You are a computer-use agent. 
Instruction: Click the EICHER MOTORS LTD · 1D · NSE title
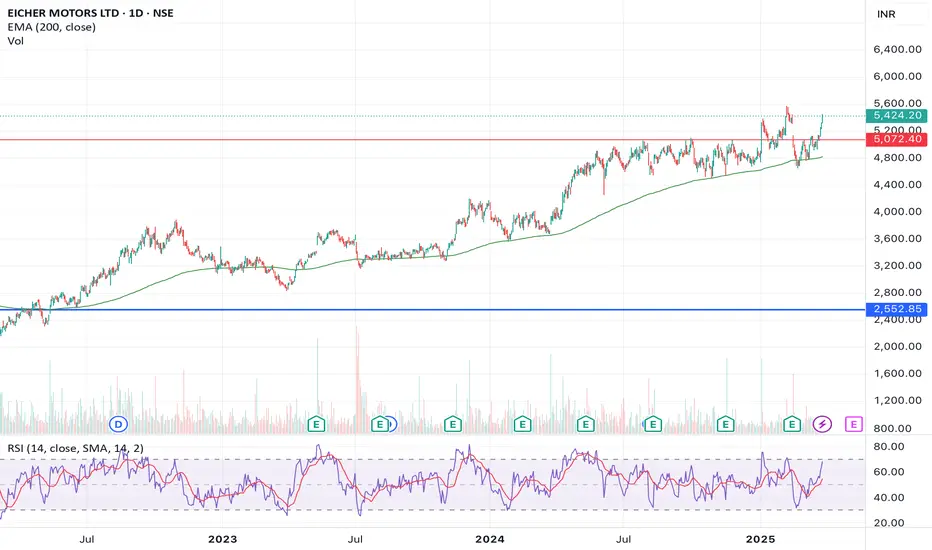pyautogui.click(x=90, y=12)
